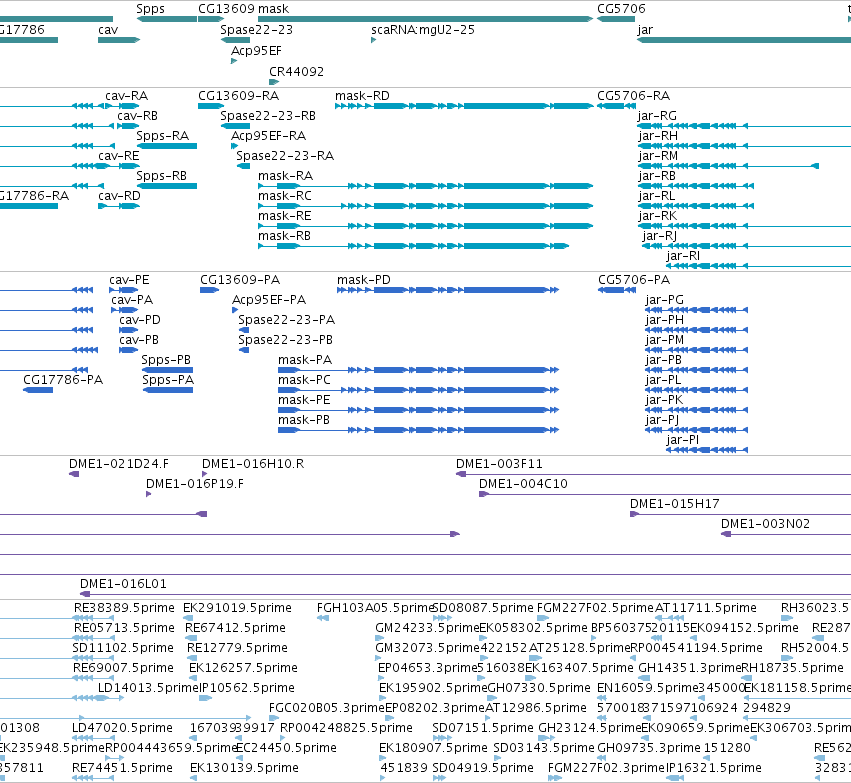Click the DME1-004C10 clone label
The height and width of the screenshot is (783, 851).
coord(523,484)
